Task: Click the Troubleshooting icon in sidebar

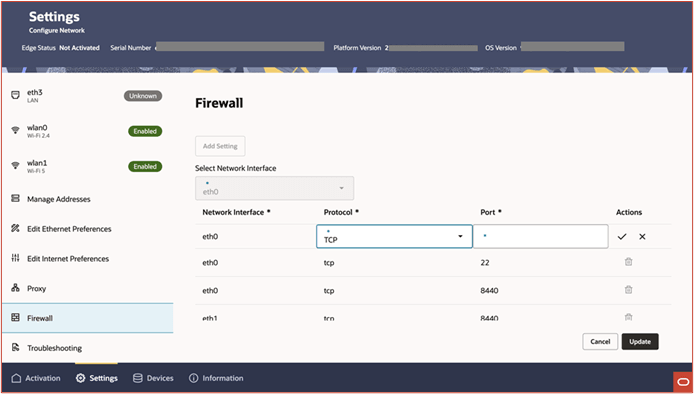Action: point(15,348)
